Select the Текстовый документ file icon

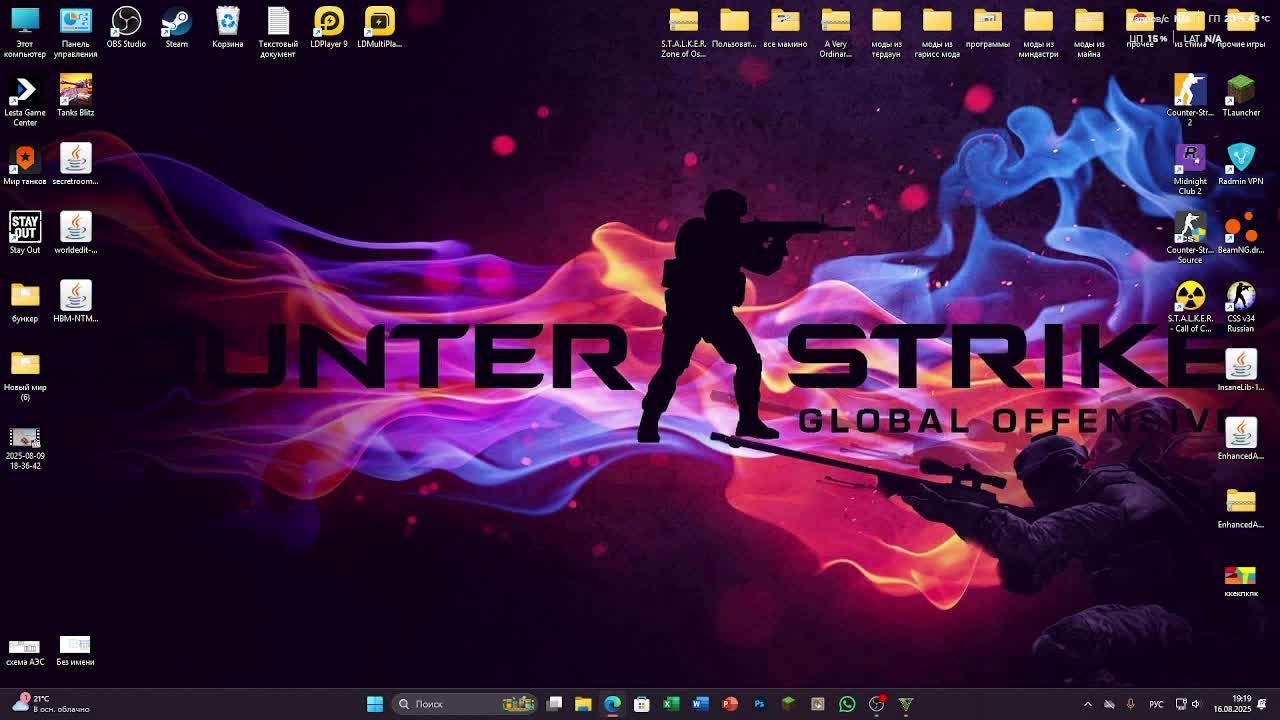click(278, 31)
